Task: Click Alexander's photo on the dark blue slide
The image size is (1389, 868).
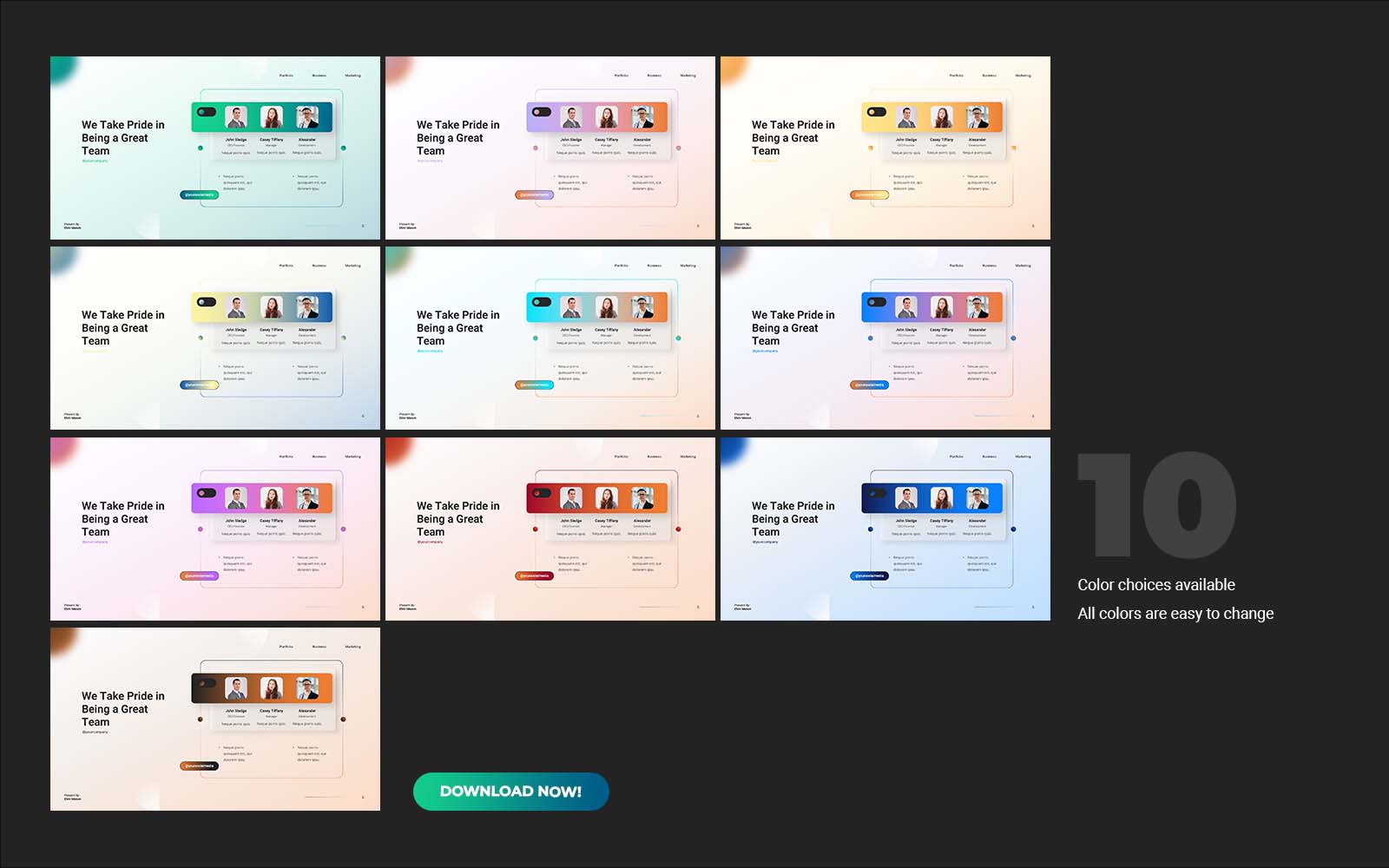Action: coord(978,498)
